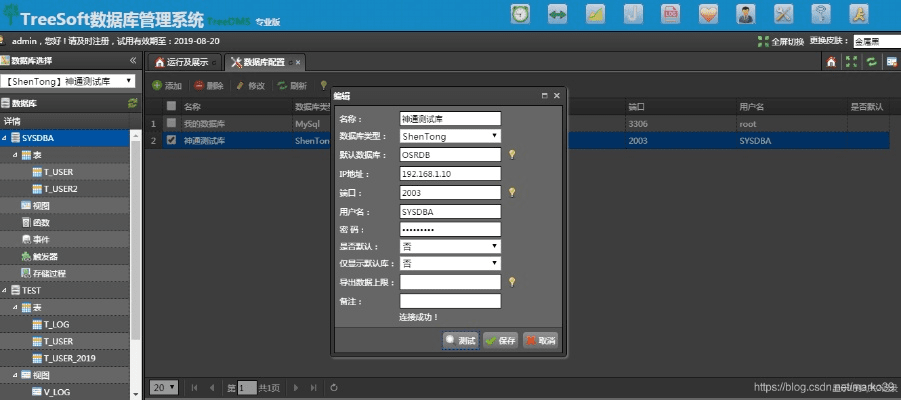Open the chart monitoring icon in header

(x=595, y=14)
